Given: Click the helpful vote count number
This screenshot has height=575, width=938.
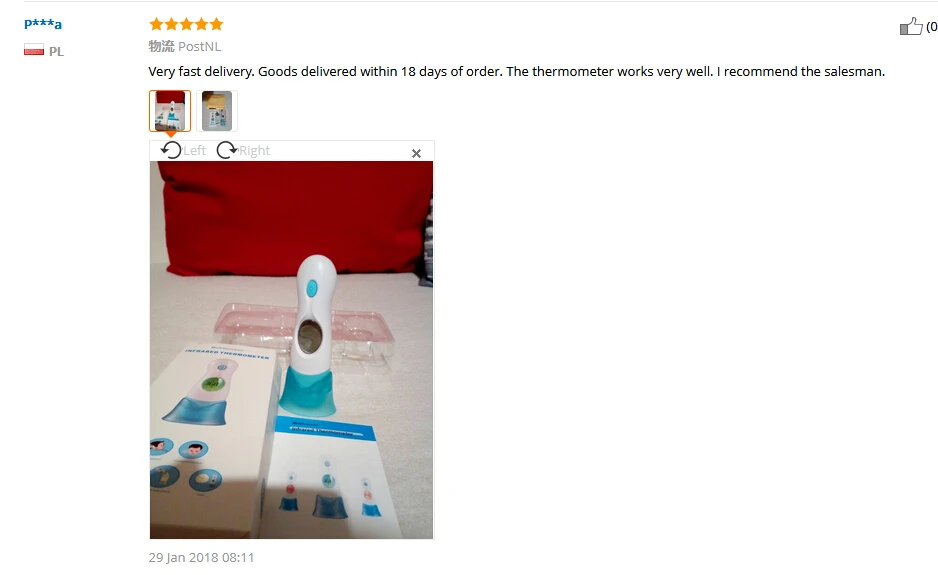Looking at the screenshot, I should 932,26.
